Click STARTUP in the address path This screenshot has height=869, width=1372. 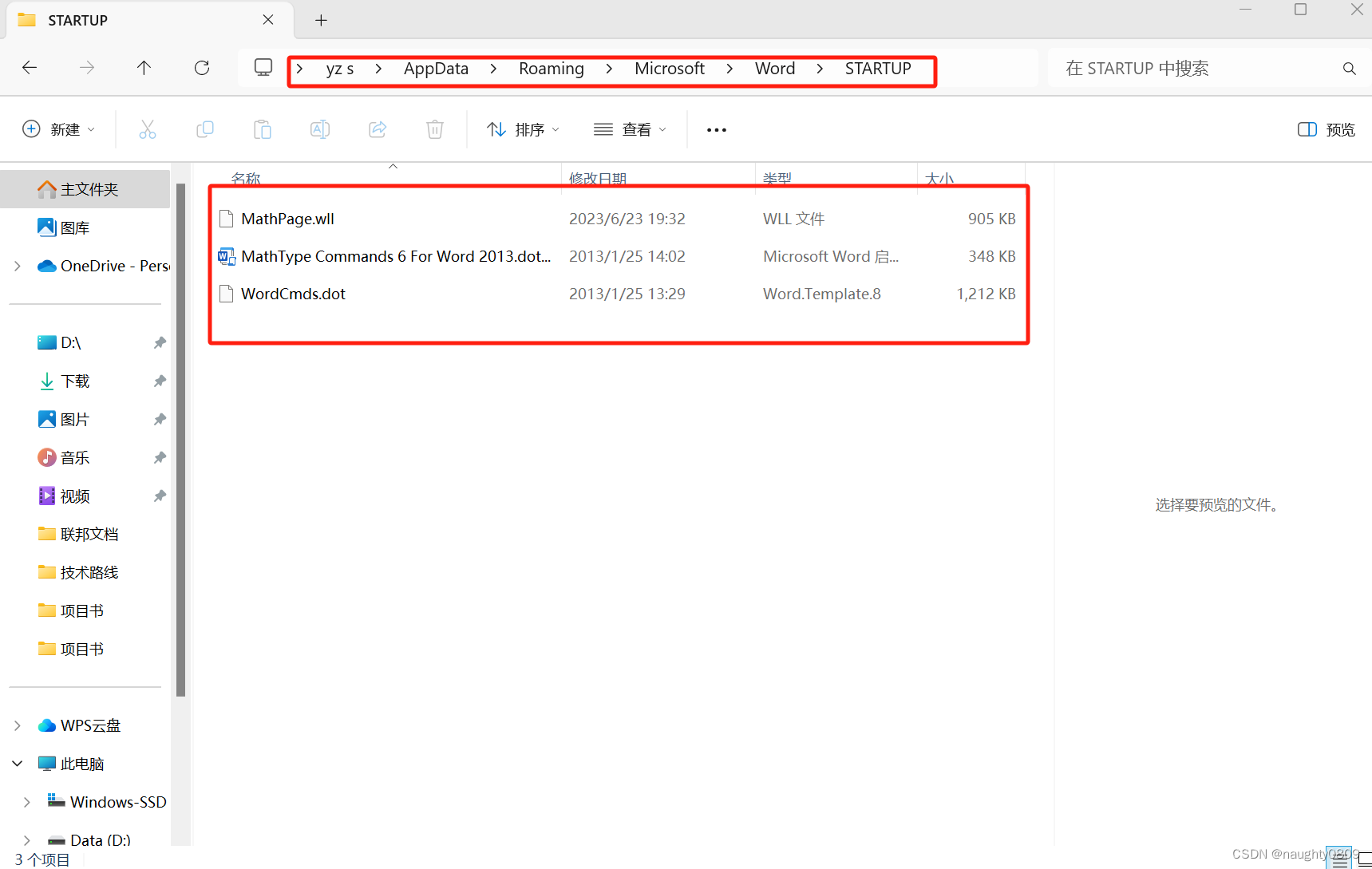(x=878, y=69)
